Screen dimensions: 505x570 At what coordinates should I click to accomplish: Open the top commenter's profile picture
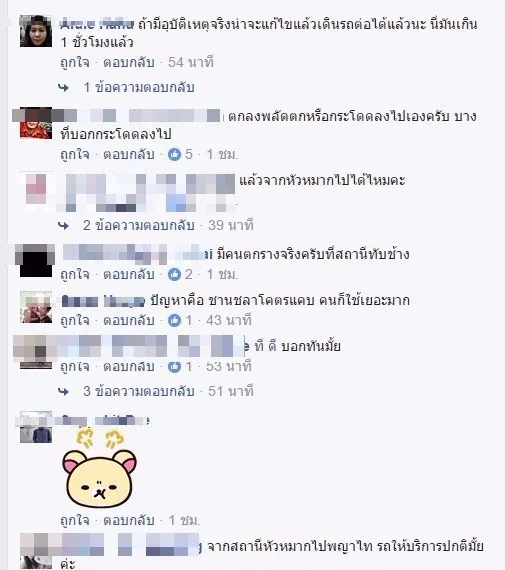tap(36, 31)
